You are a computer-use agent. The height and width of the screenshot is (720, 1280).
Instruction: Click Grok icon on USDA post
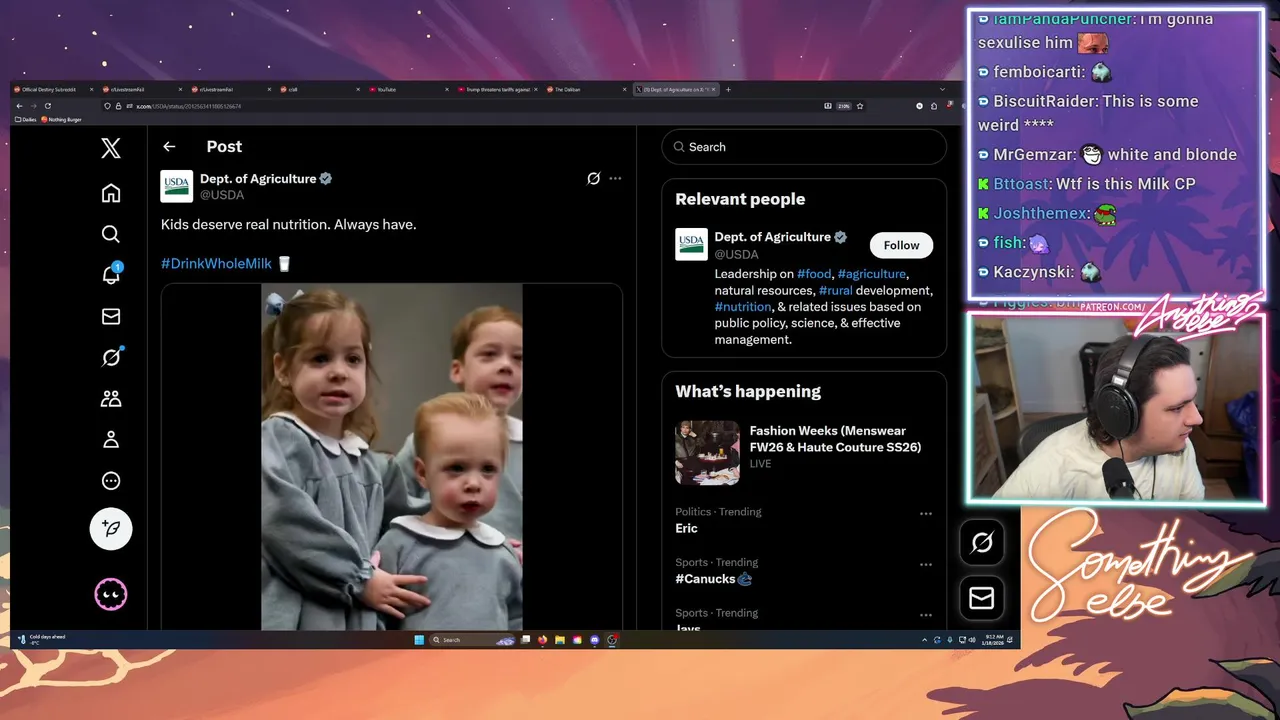(x=593, y=178)
